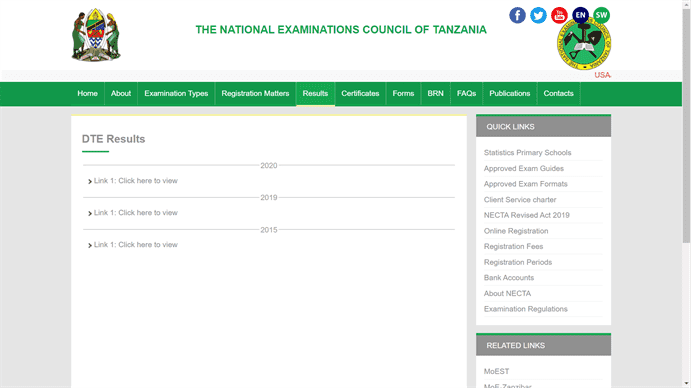Click the RELATED LINKS panel header
This screenshot has width=691, height=388.
(543, 345)
